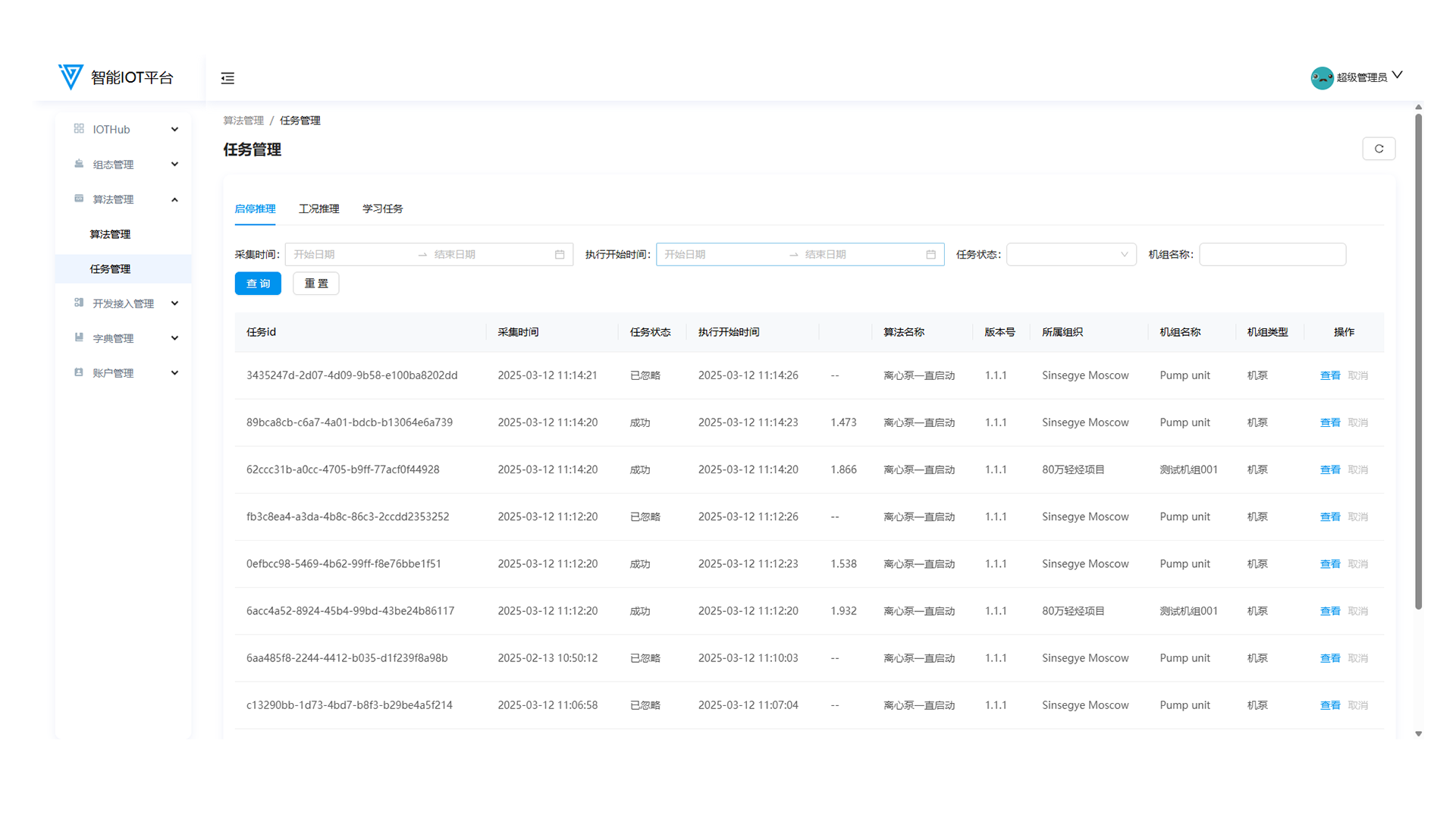
Task: Open the 任务状态 dropdown
Action: 1071,255
